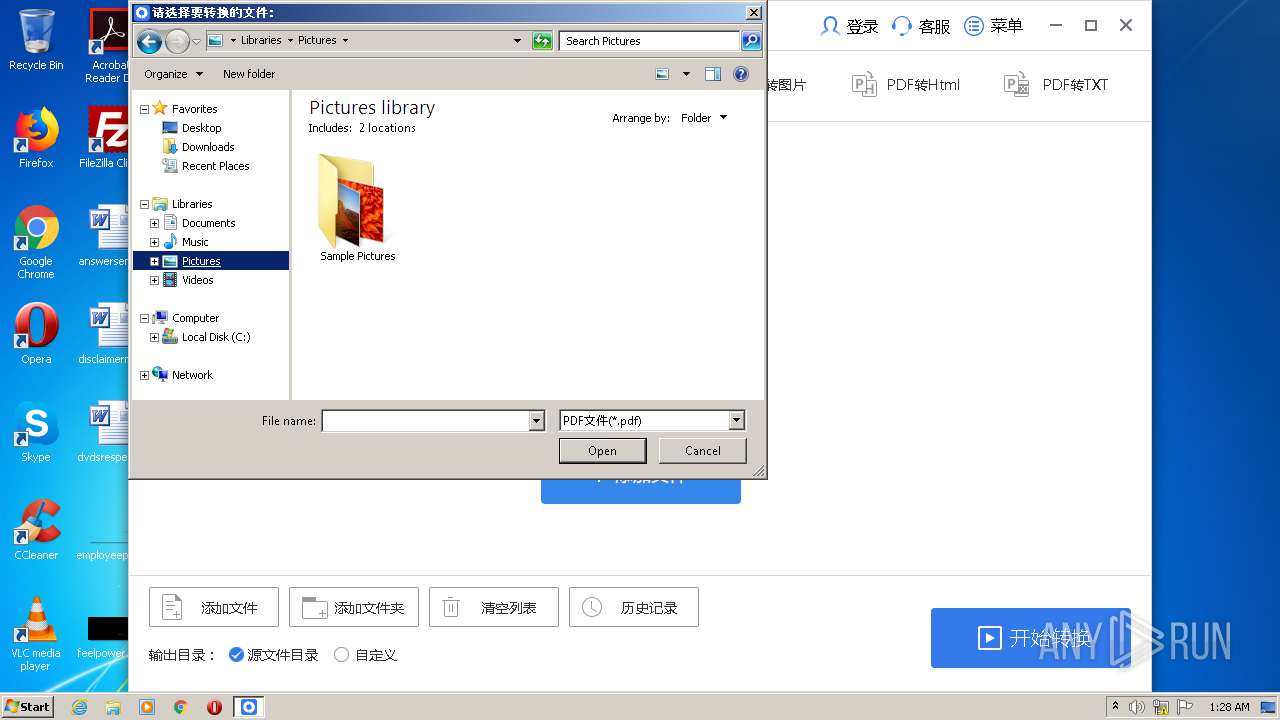Open Skype desktop shortcut
The width and height of the screenshot is (1280, 720).
click(x=36, y=432)
